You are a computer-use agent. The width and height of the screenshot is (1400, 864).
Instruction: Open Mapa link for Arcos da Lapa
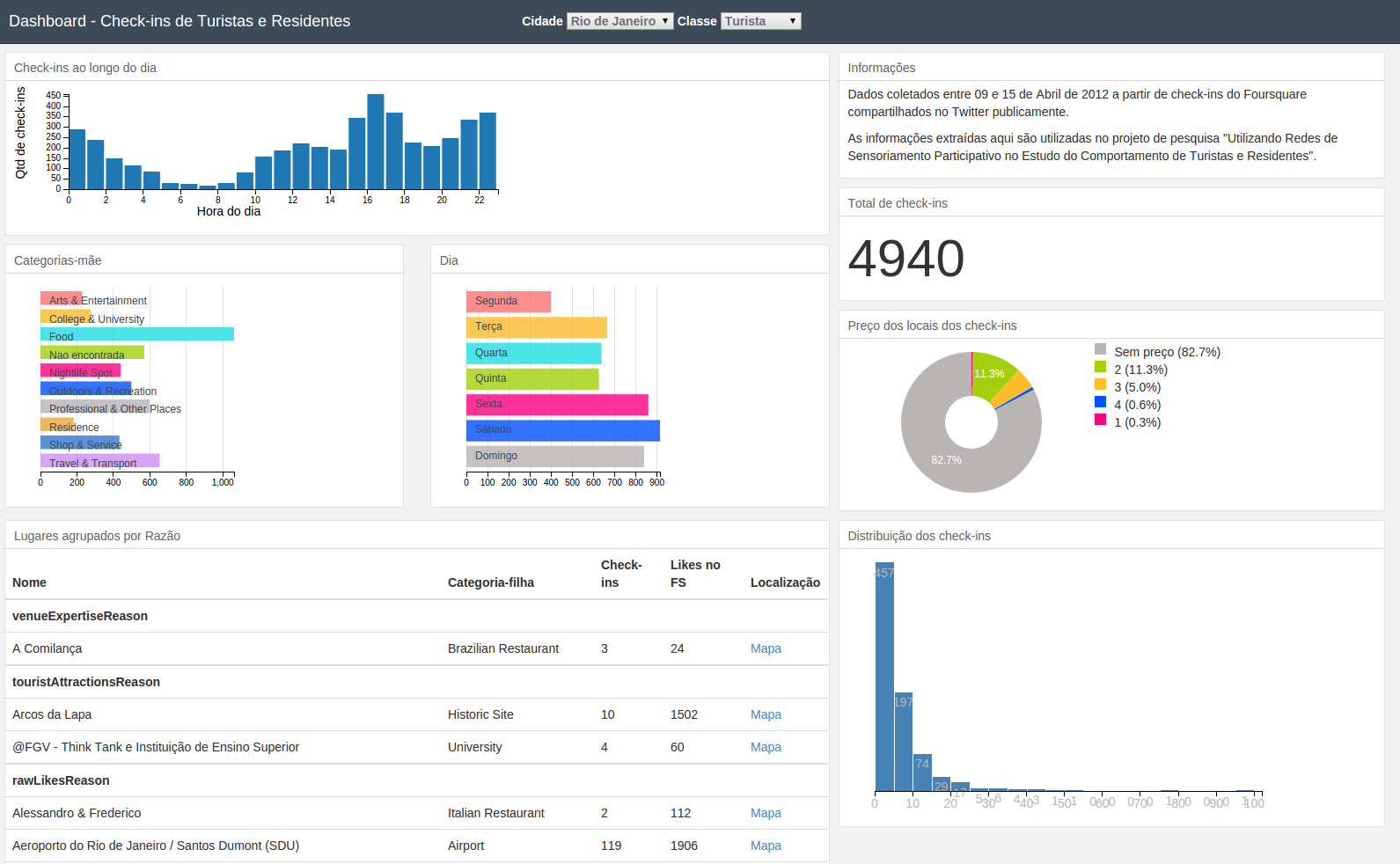766,714
